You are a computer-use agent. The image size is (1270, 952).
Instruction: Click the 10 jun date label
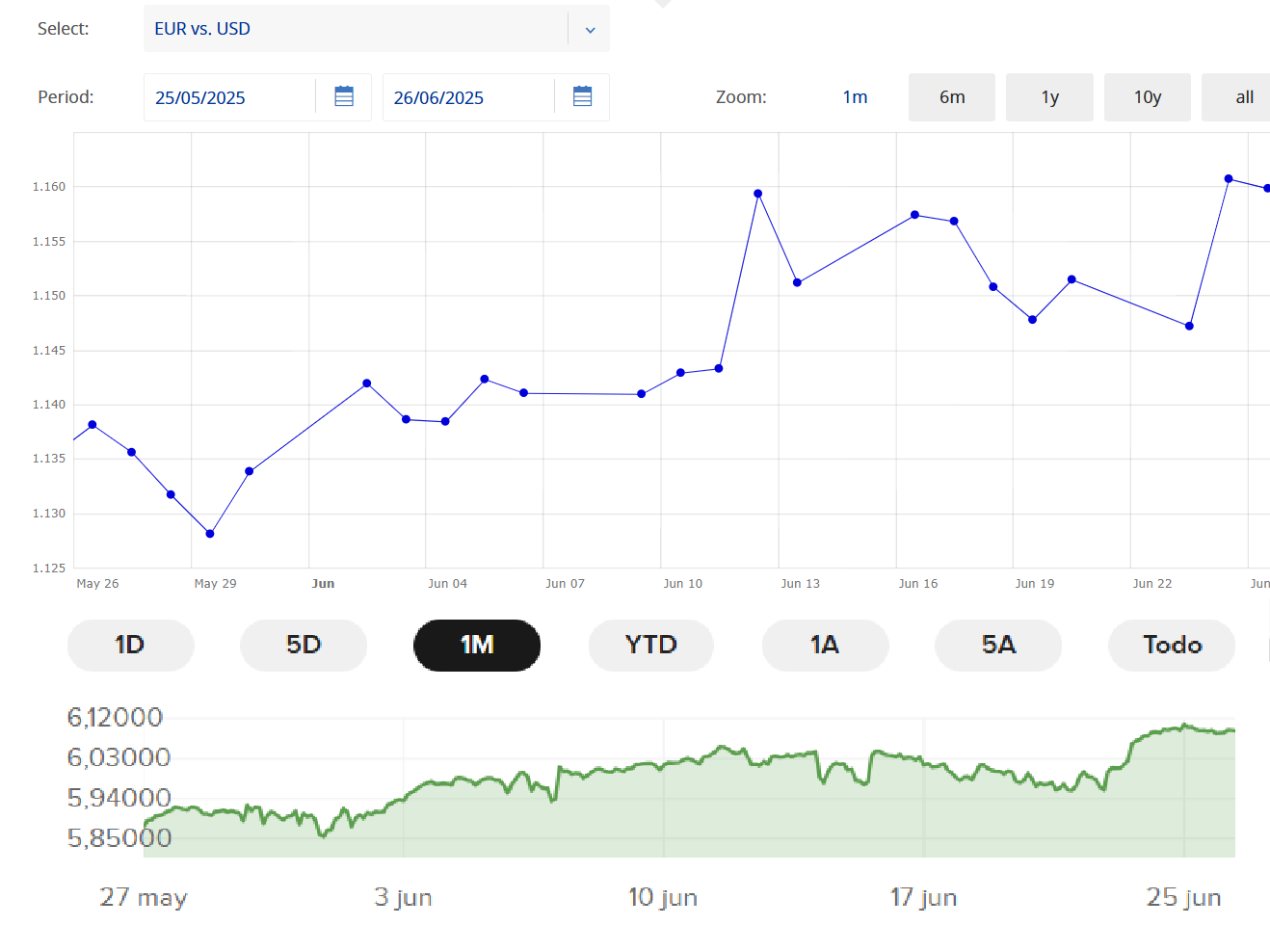[663, 898]
